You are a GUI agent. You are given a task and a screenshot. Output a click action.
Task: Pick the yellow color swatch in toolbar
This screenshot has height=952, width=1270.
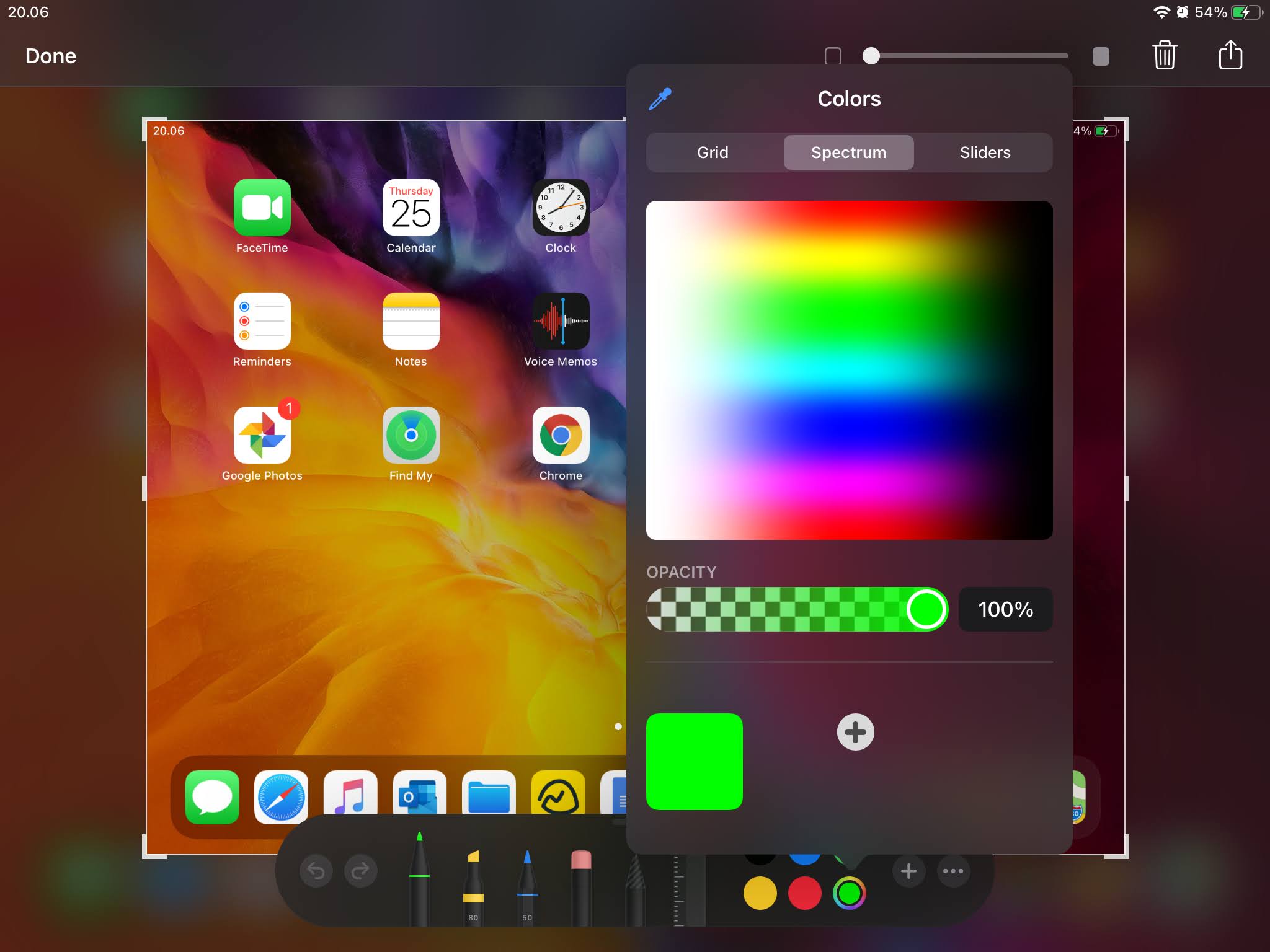click(x=760, y=893)
